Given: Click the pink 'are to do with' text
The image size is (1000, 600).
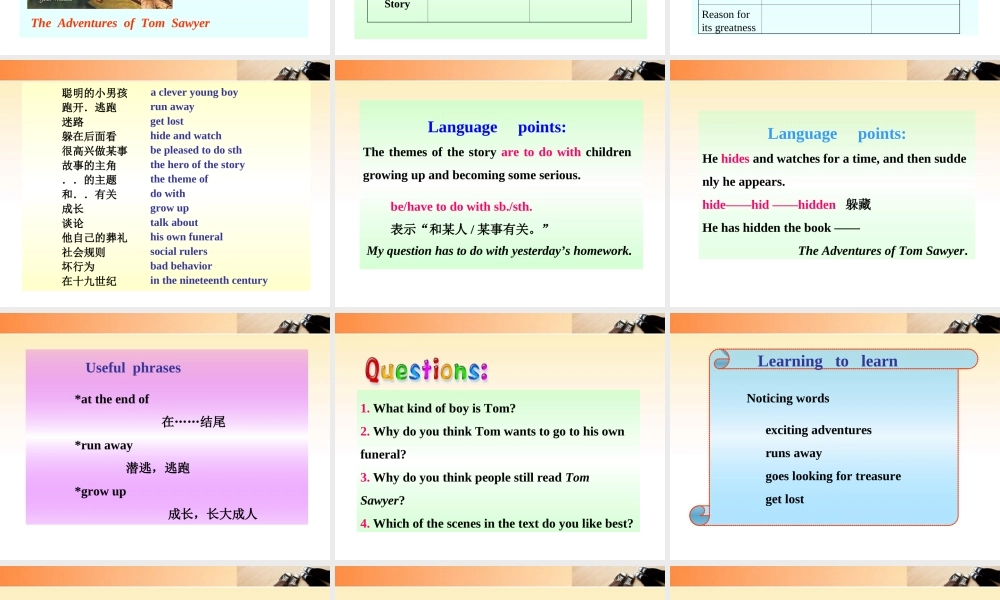Looking at the screenshot, I should [x=541, y=152].
